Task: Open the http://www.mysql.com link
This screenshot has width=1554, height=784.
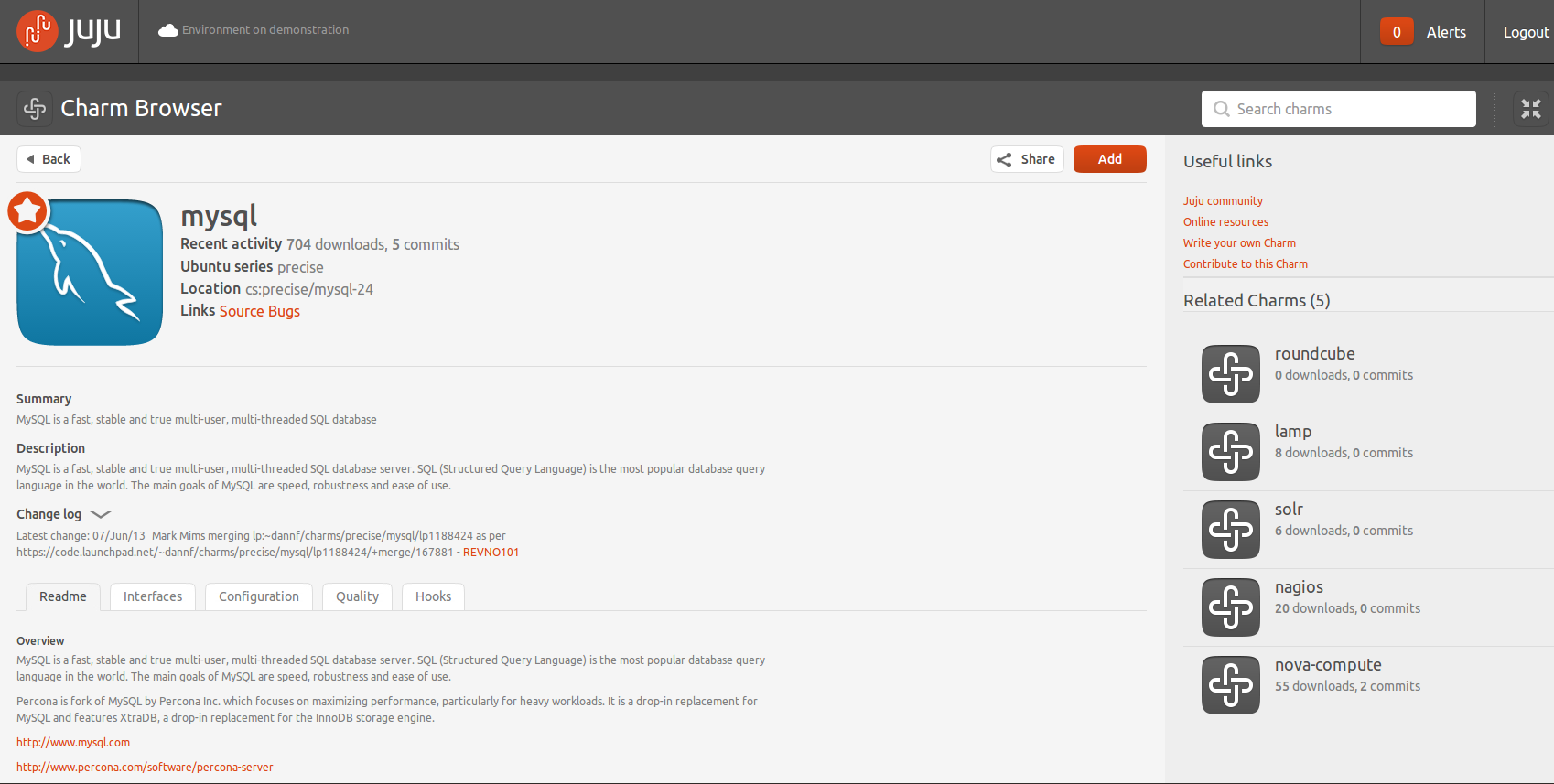Action: (73, 743)
